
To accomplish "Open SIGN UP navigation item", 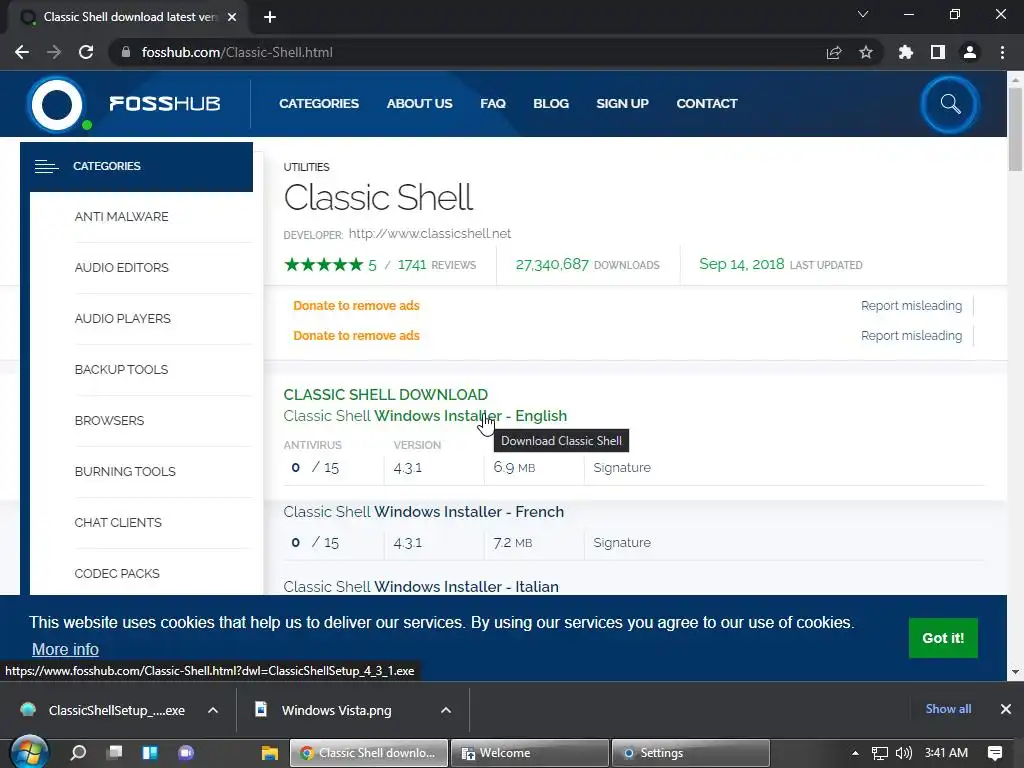I will [622, 103].
